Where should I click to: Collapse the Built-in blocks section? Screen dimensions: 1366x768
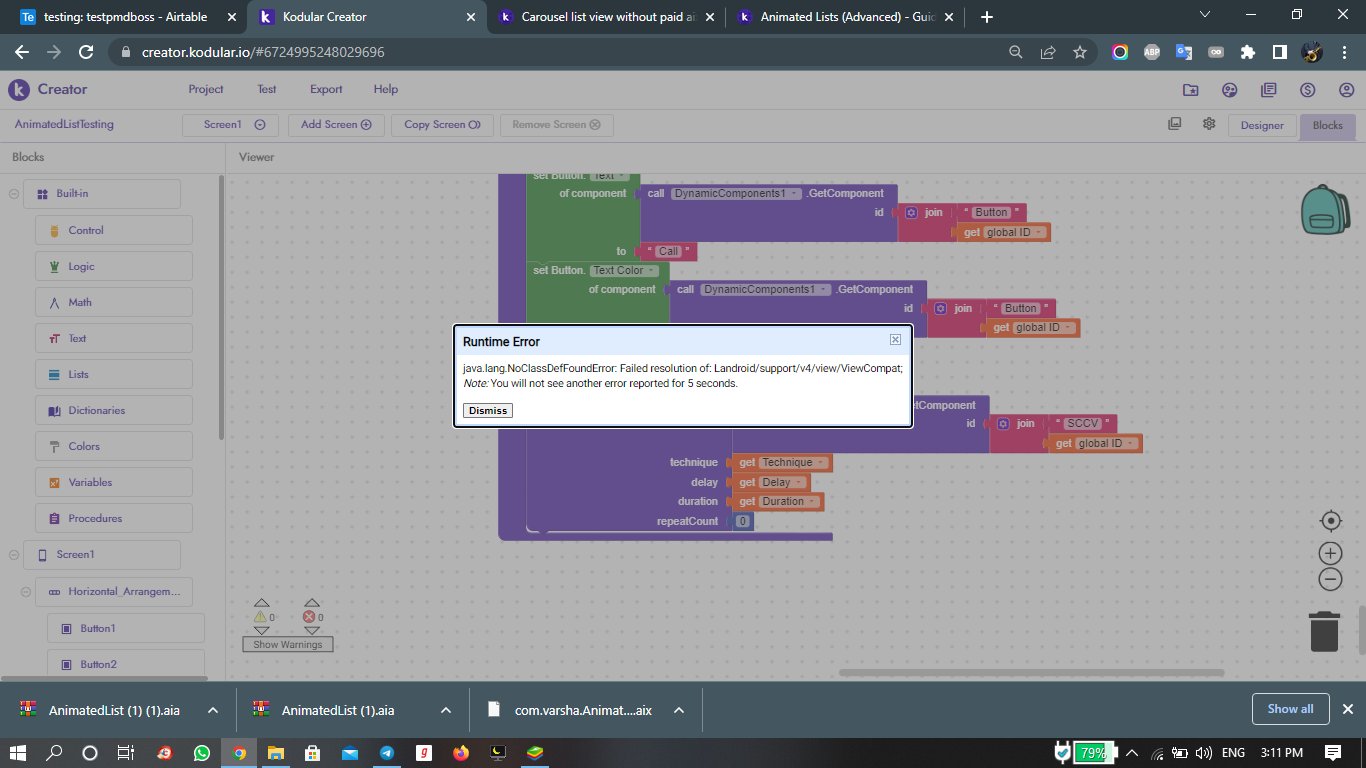[x=14, y=194]
